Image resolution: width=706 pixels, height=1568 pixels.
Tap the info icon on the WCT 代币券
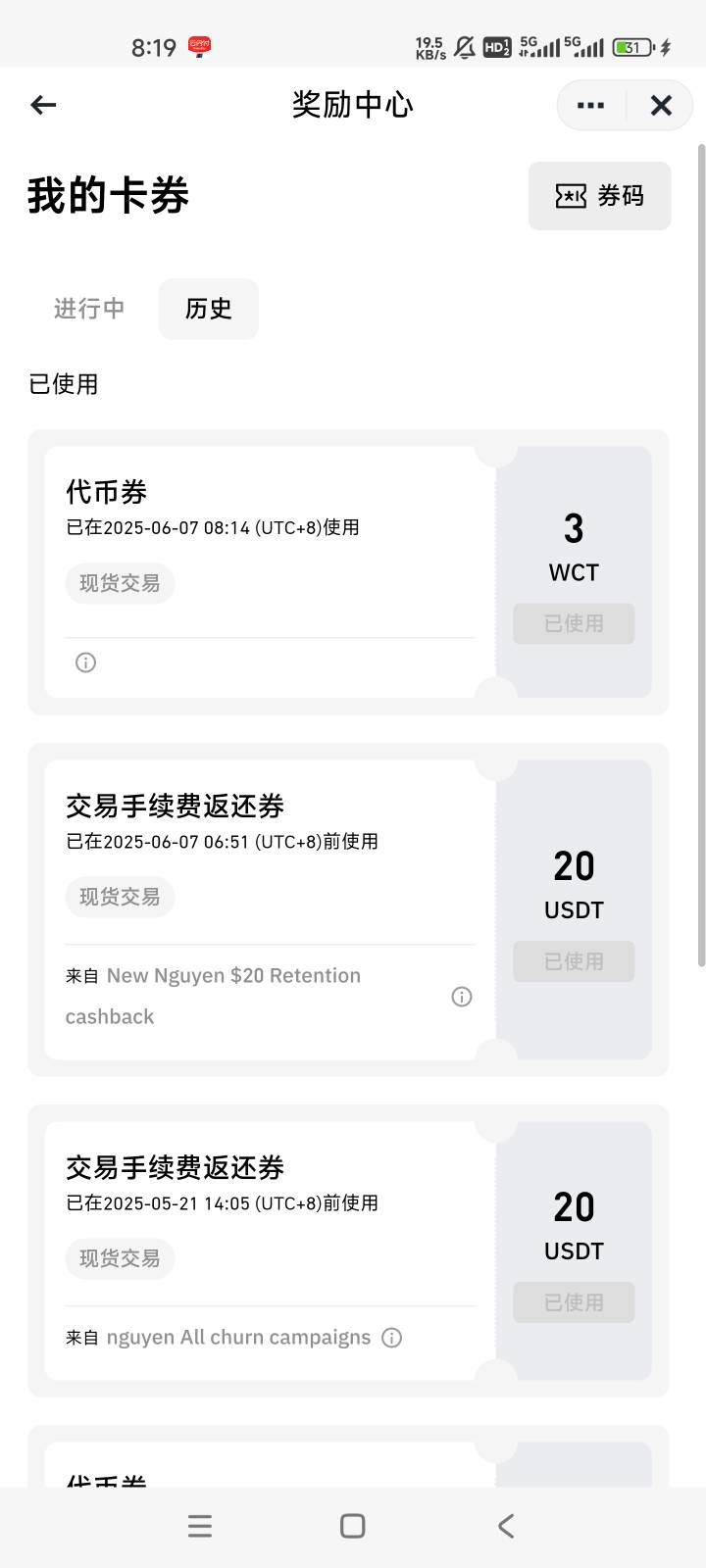coord(86,662)
